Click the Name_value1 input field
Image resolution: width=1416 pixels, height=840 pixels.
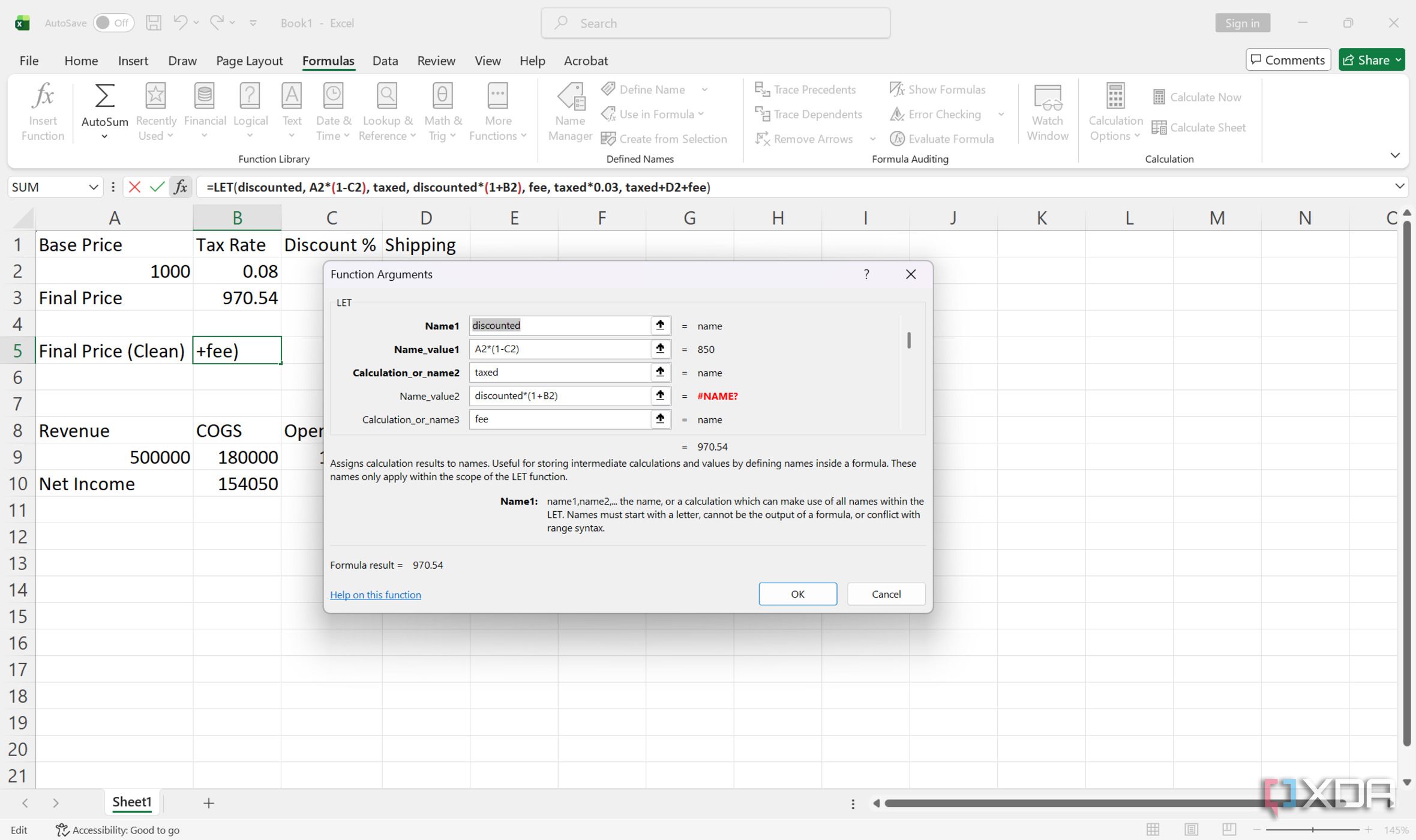pyautogui.click(x=560, y=349)
